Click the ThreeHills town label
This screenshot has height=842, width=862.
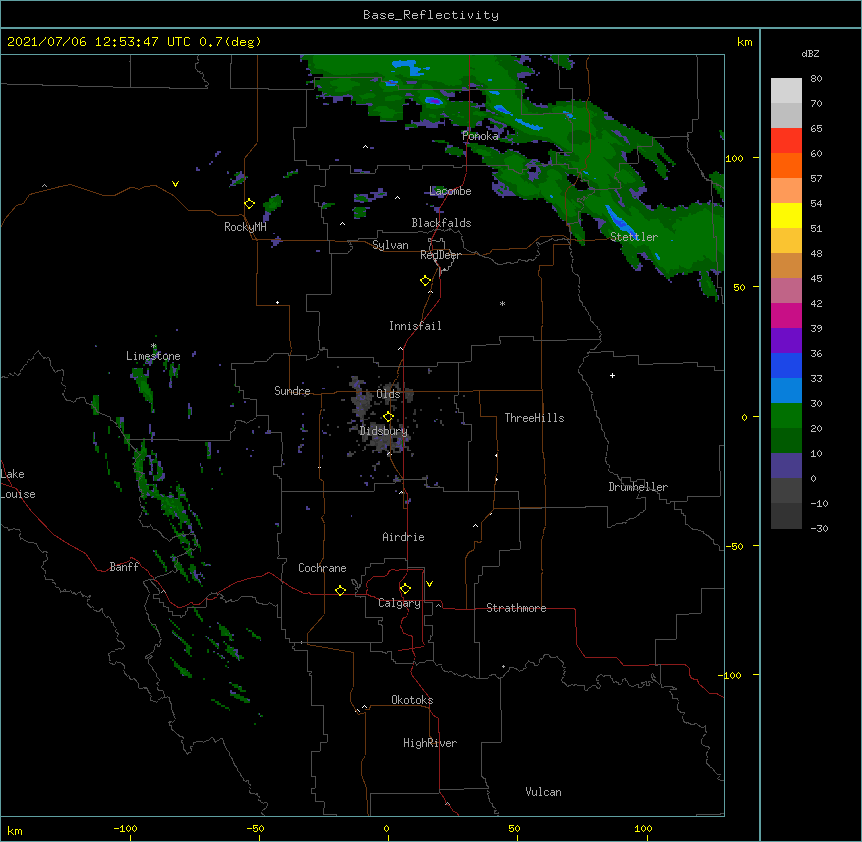tap(534, 418)
